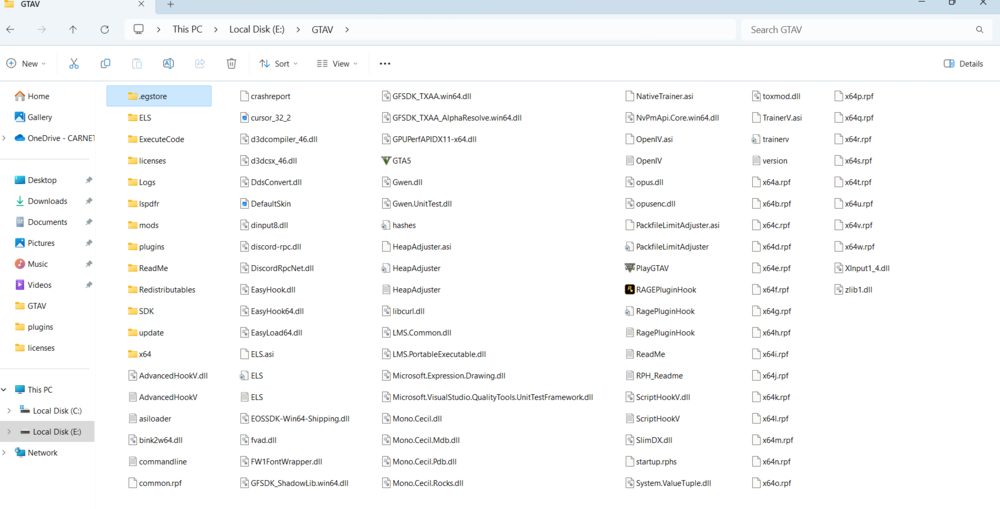Select the dinput8.dll file
Screen dimensions: 1000x509
[264, 225]
